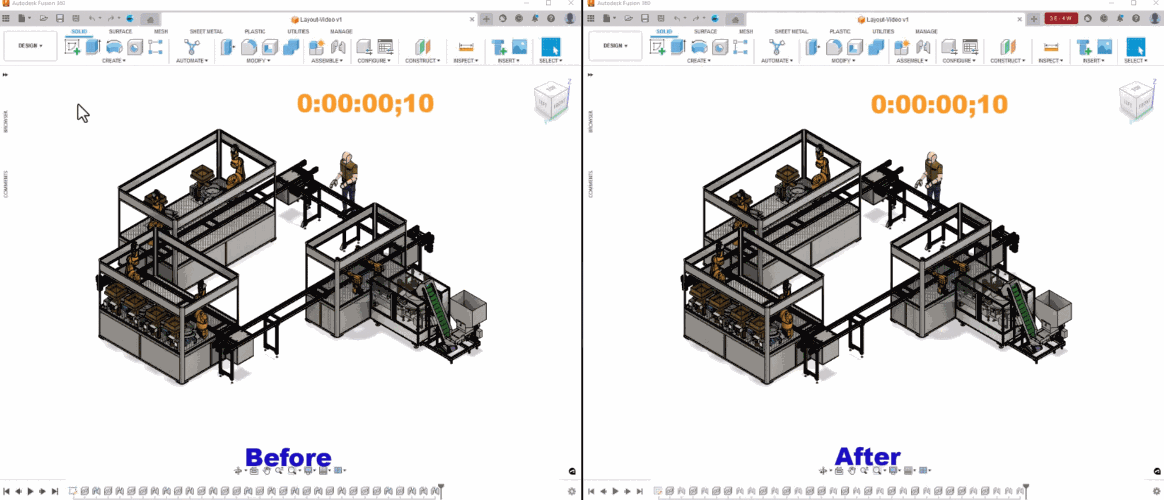1164x500 pixels.
Task: Open the Automate scissors-like icon in Before window
Action: 193,47
